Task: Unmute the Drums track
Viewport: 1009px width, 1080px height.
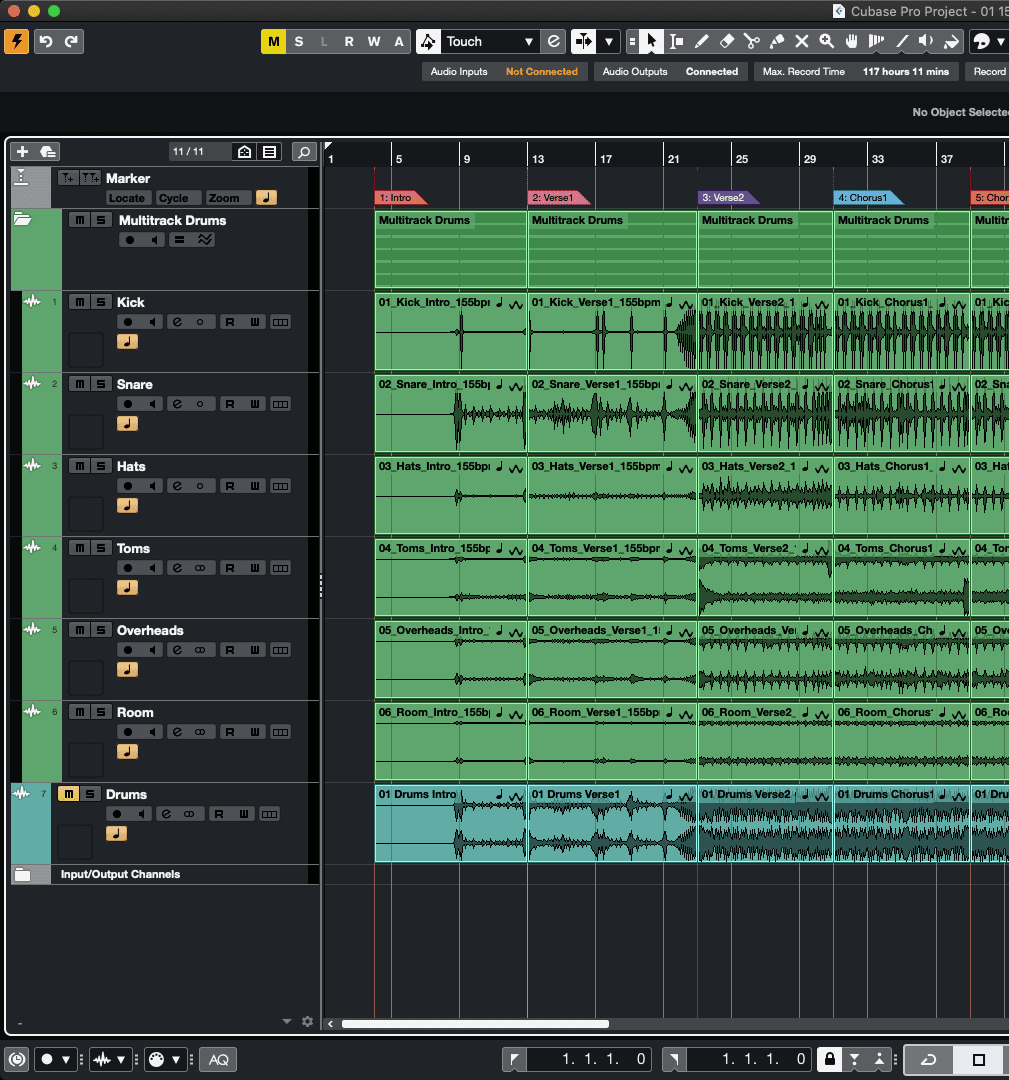Action: point(68,794)
